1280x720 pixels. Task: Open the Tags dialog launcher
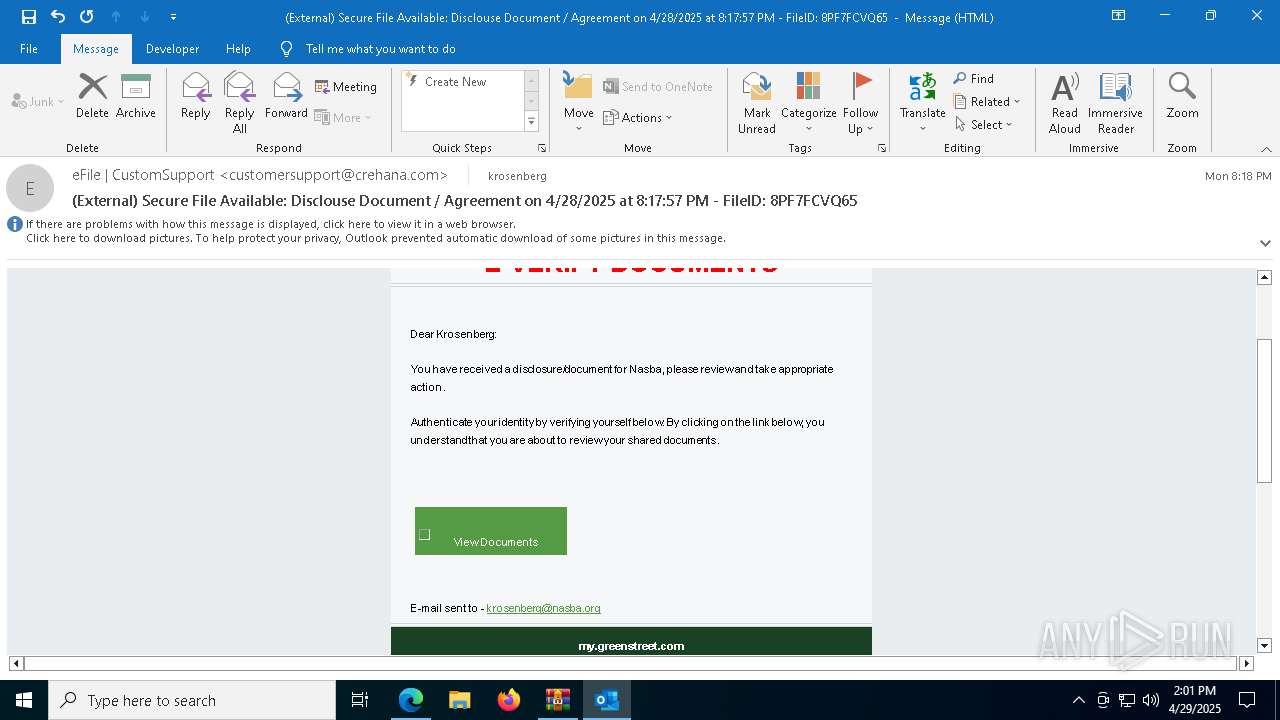(x=882, y=148)
